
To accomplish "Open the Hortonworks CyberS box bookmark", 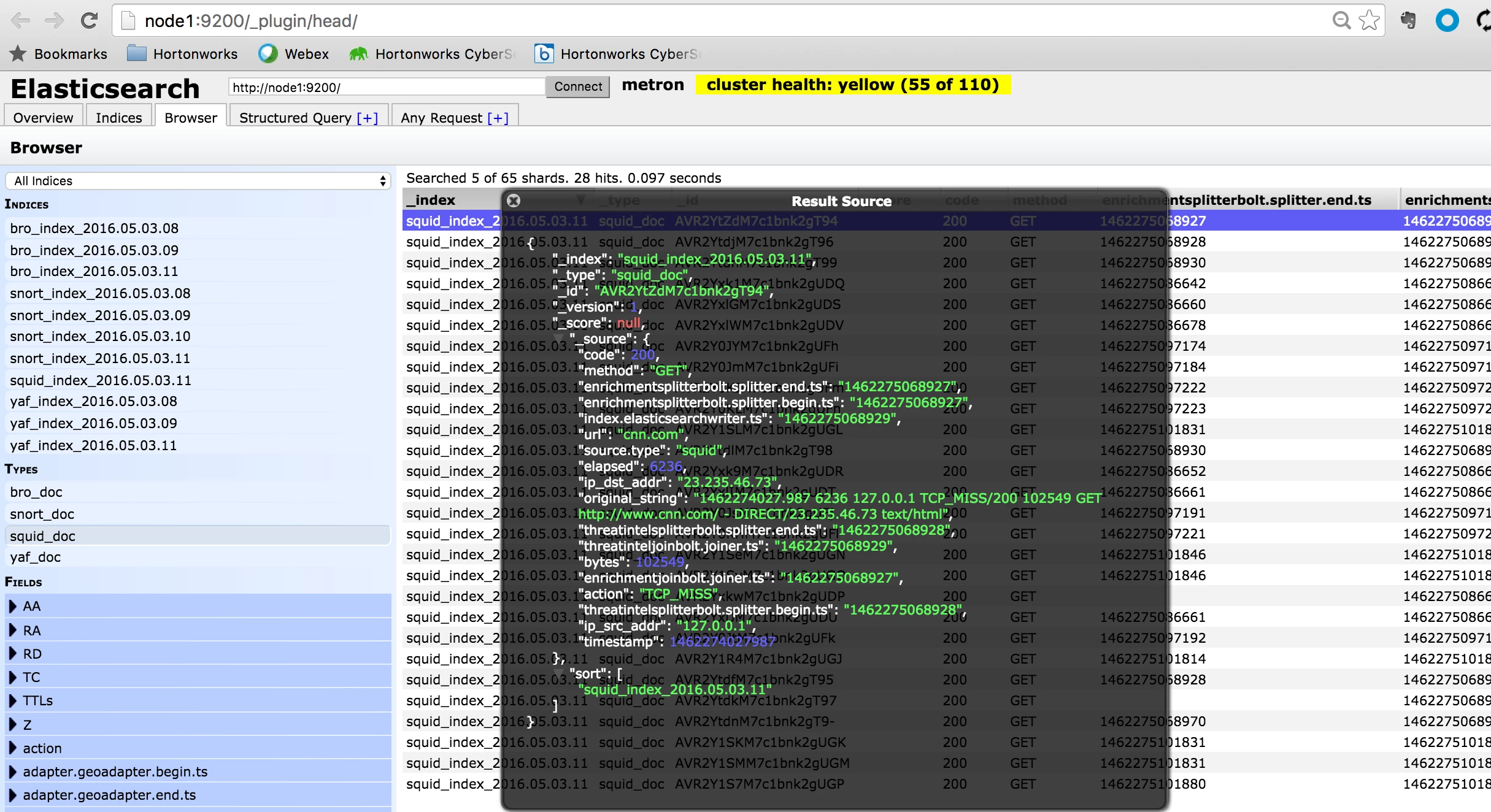I will coord(616,54).
